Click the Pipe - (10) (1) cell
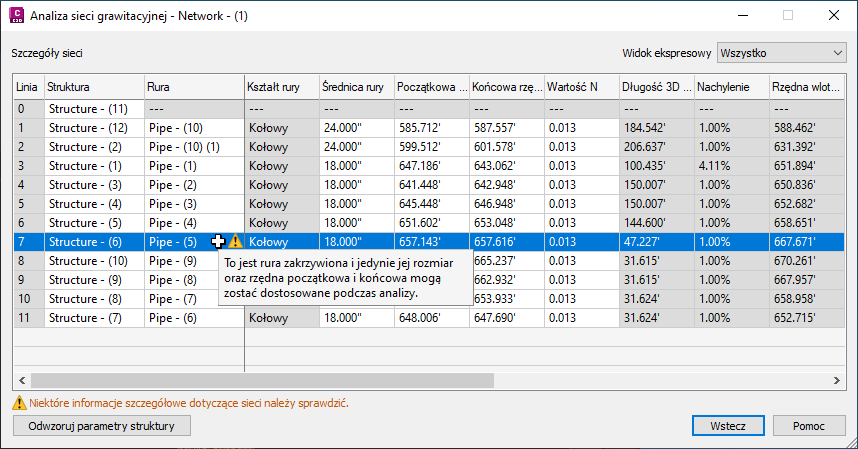The width and height of the screenshot is (858, 449). [x=194, y=147]
